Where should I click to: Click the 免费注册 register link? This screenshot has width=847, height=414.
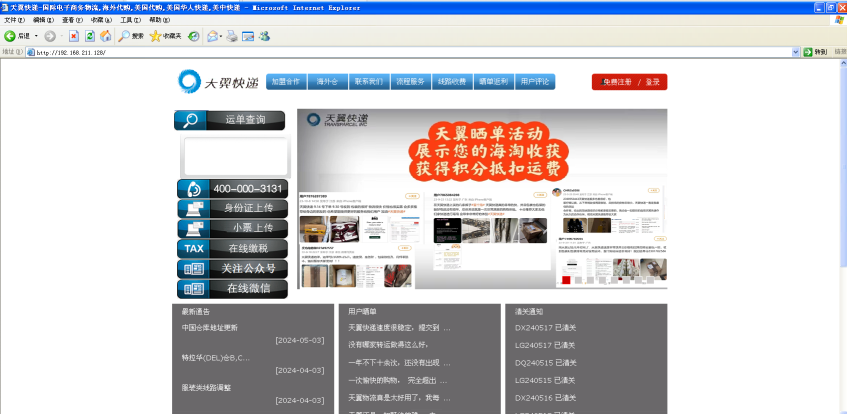pyautogui.click(x=617, y=82)
